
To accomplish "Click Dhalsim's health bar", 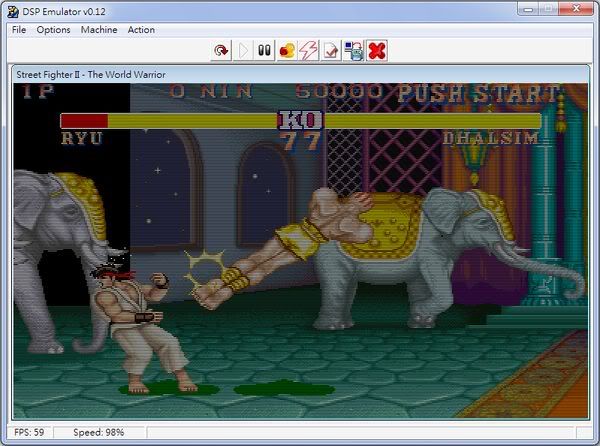I will tap(432, 121).
